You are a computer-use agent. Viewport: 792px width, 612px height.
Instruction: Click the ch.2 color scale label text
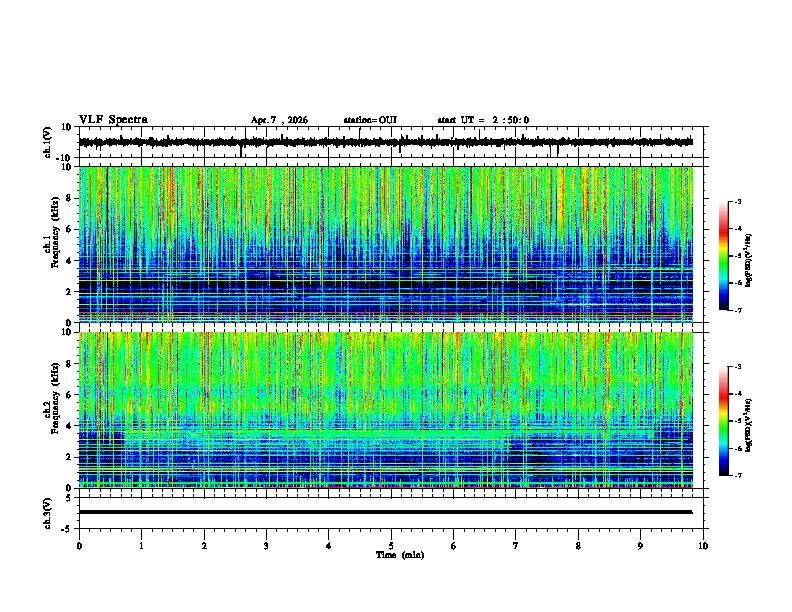[x=749, y=425]
